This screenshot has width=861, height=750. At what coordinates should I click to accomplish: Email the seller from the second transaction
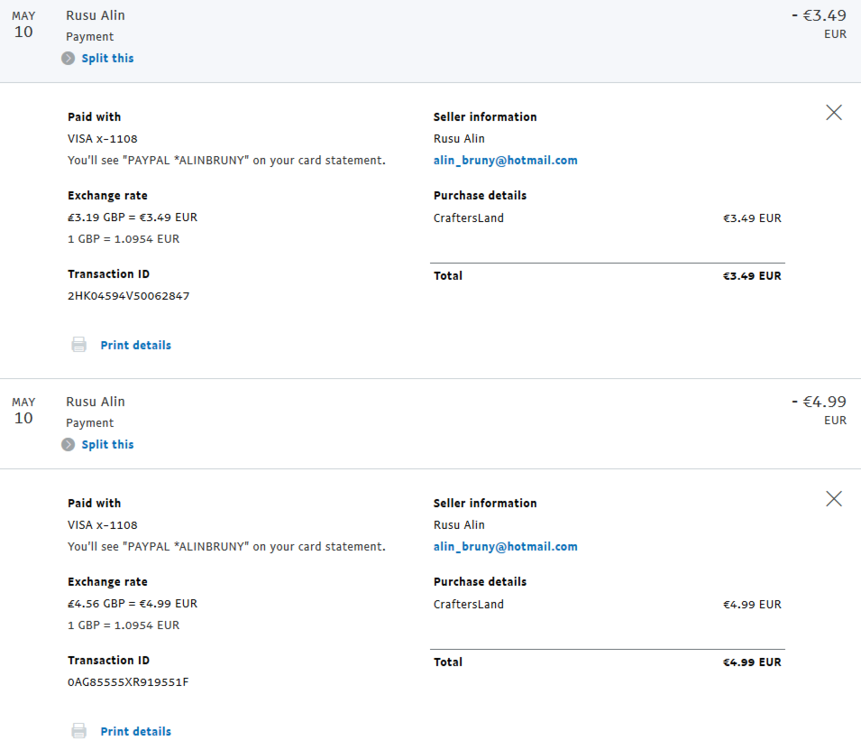(x=505, y=546)
